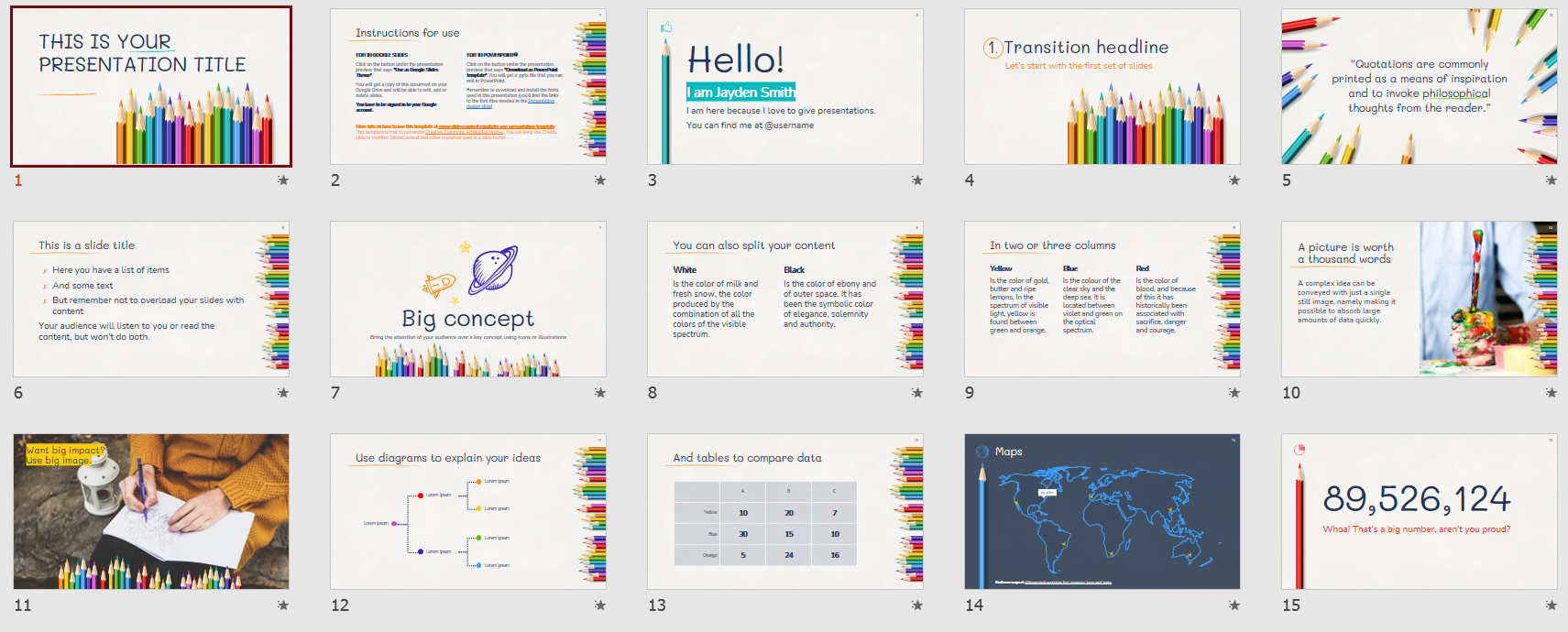1568x632 pixels.
Task: Select slide 7 Big concept thumbnail
Action: point(468,300)
